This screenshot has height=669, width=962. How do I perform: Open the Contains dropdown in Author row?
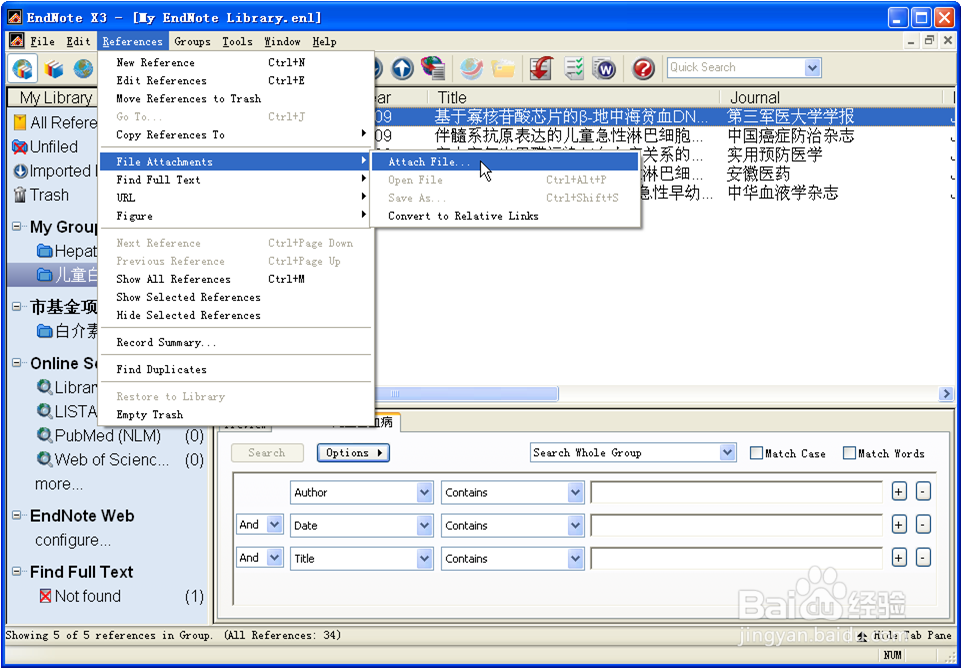point(575,492)
